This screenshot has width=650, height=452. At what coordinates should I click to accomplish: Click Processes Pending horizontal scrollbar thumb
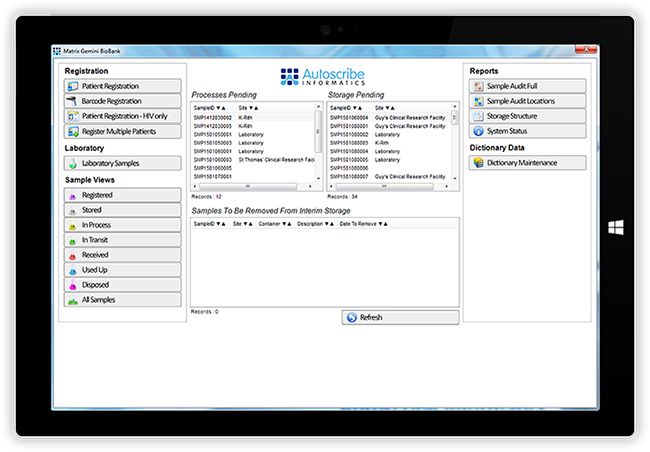click(x=248, y=187)
